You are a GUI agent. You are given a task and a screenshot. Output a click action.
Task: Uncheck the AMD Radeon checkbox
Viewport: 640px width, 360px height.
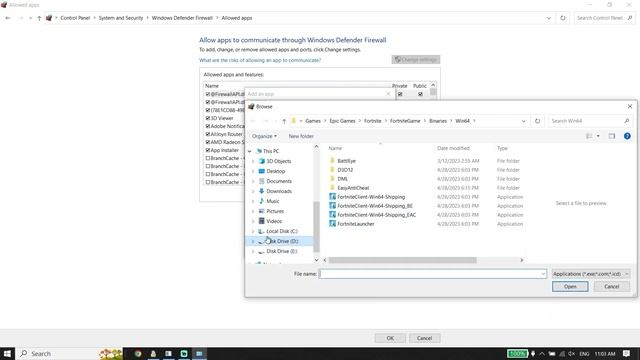(x=208, y=142)
